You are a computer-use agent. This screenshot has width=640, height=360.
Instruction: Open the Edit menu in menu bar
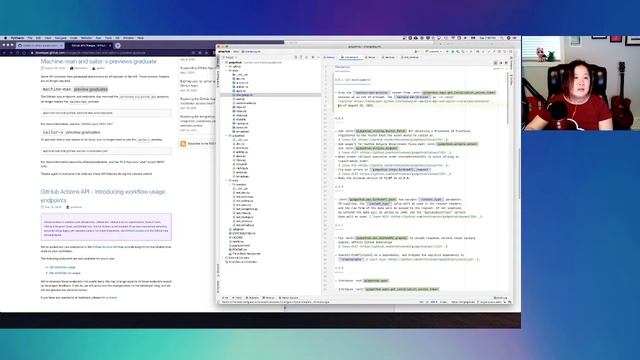pos(38,38)
